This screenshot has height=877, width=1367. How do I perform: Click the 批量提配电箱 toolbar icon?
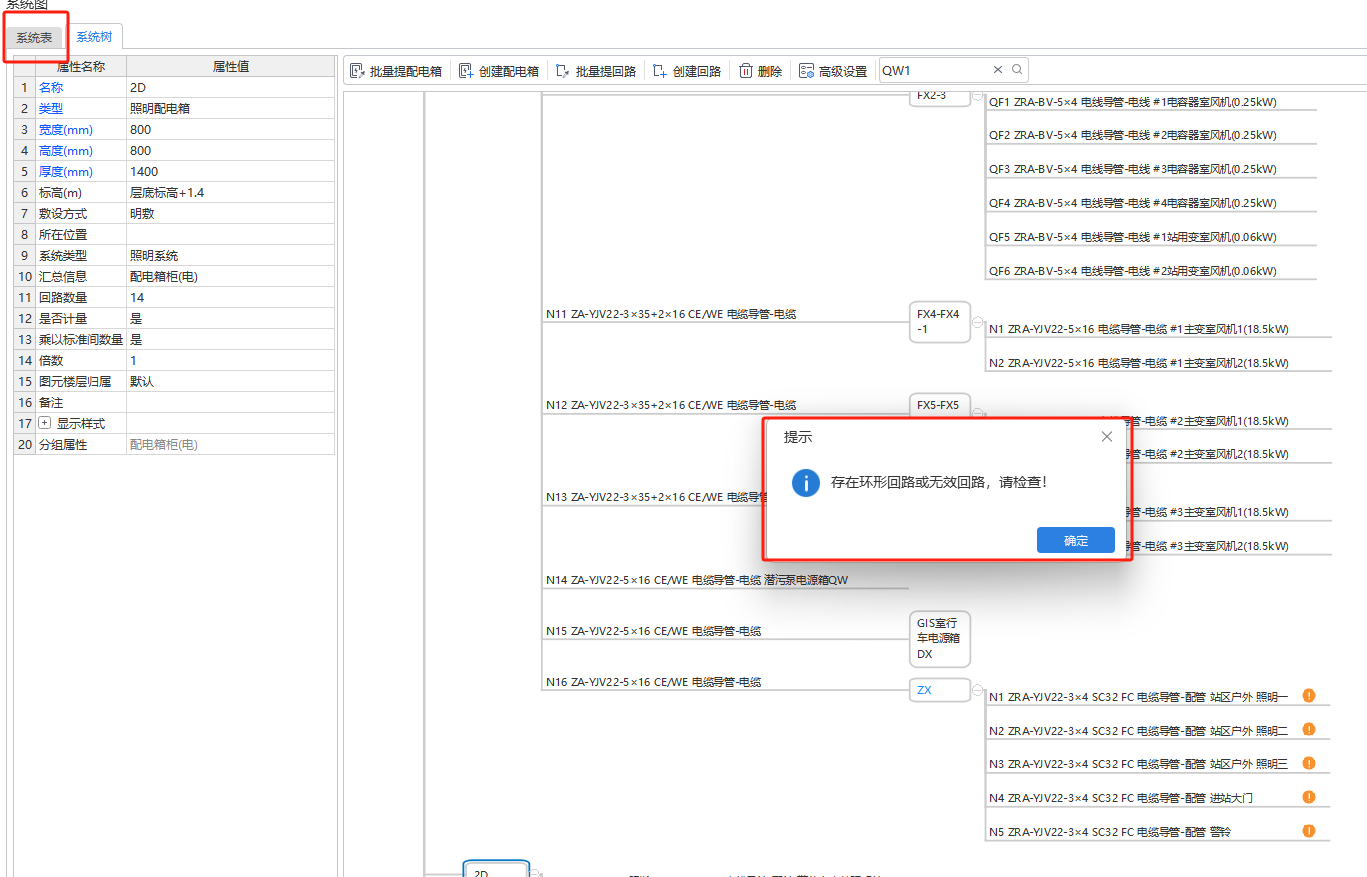(x=357, y=71)
